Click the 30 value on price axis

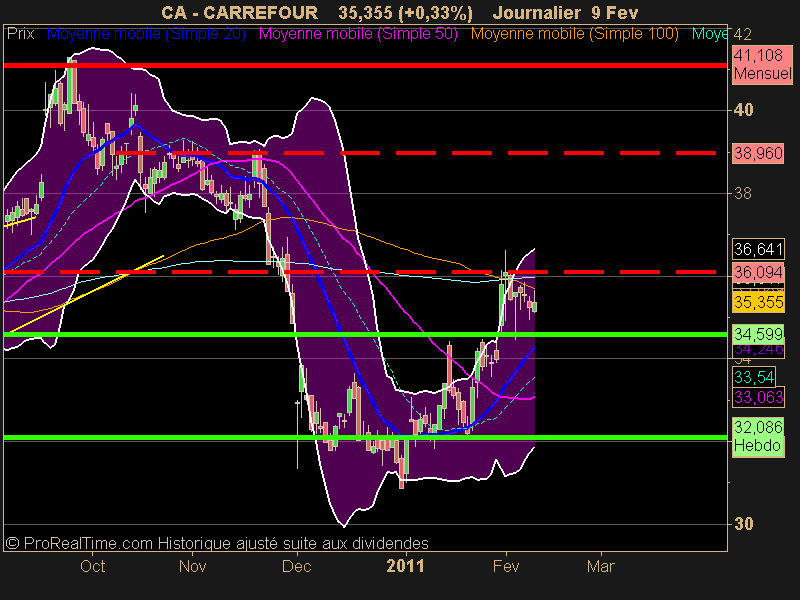(743, 523)
